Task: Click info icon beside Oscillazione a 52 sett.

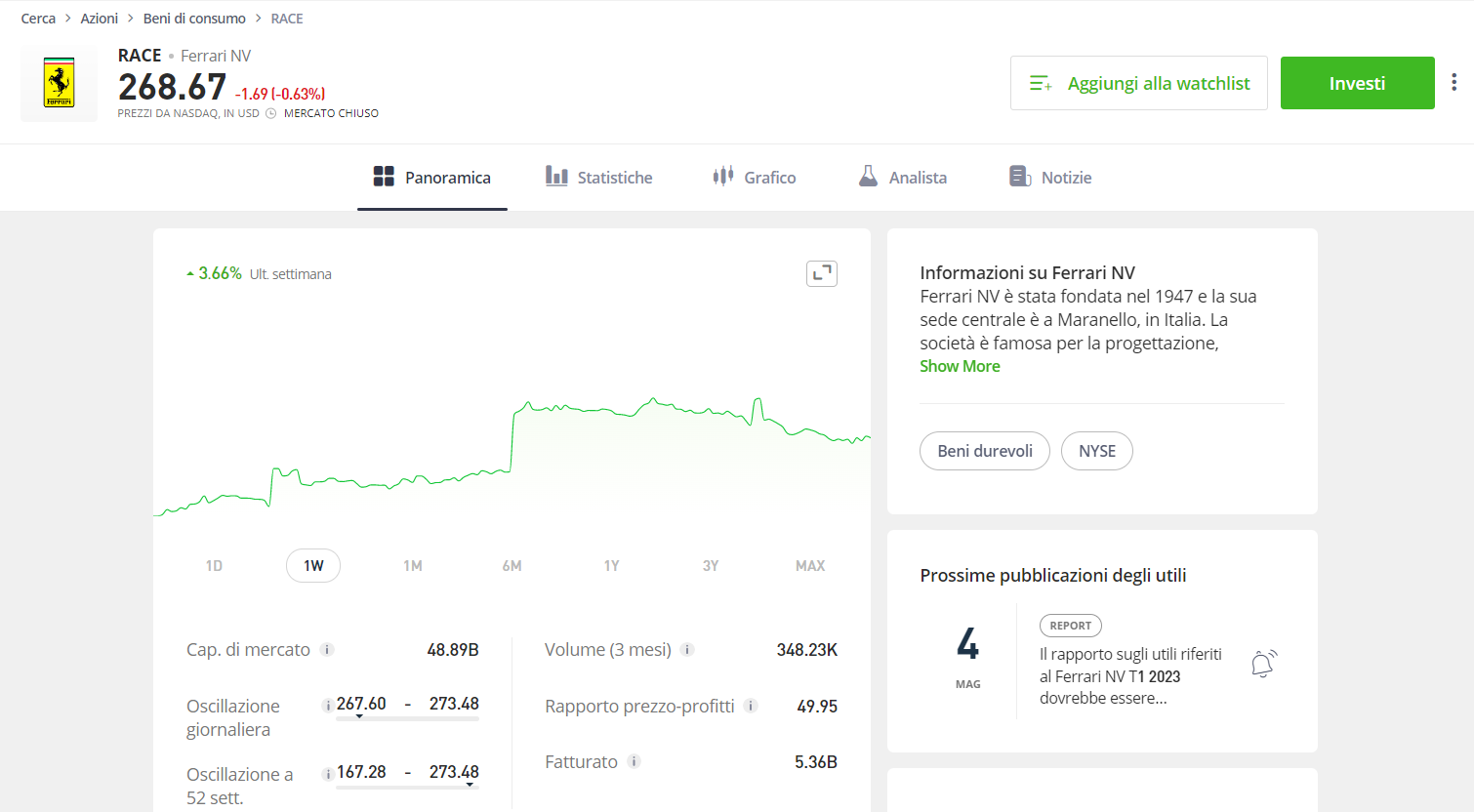Action: 327,774
